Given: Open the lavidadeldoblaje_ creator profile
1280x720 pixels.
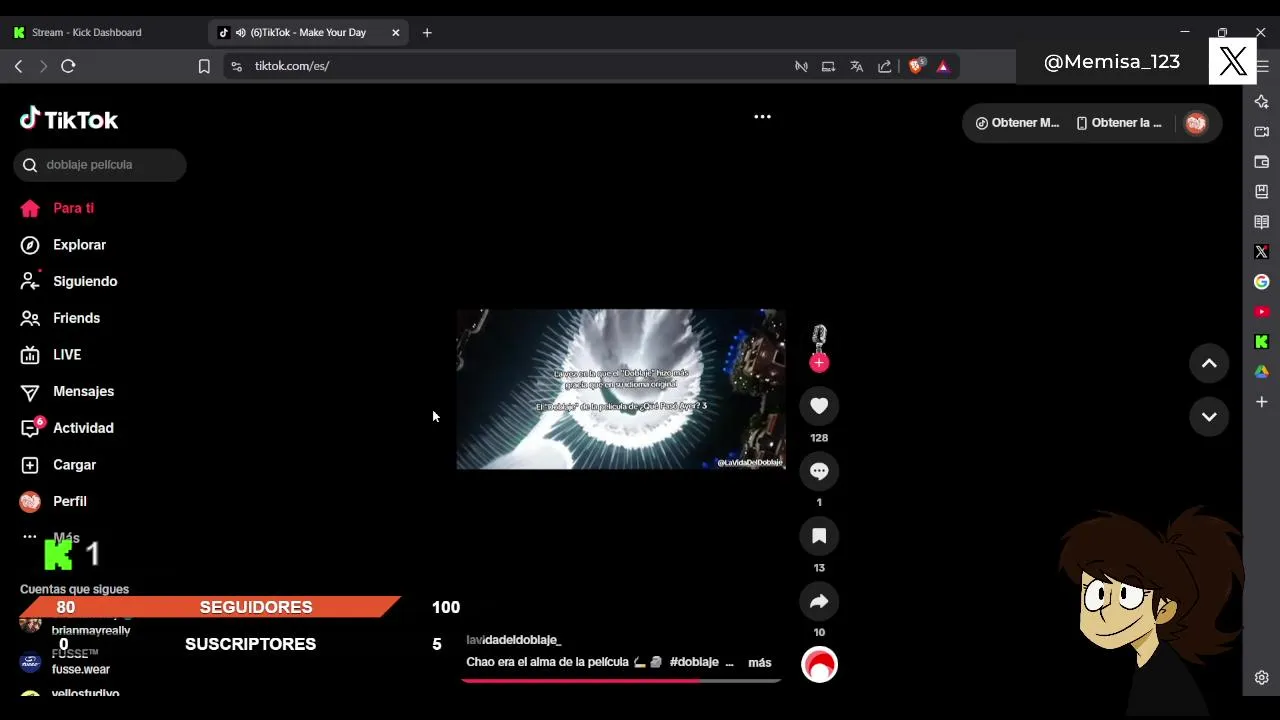Looking at the screenshot, I should pyautogui.click(x=514, y=640).
